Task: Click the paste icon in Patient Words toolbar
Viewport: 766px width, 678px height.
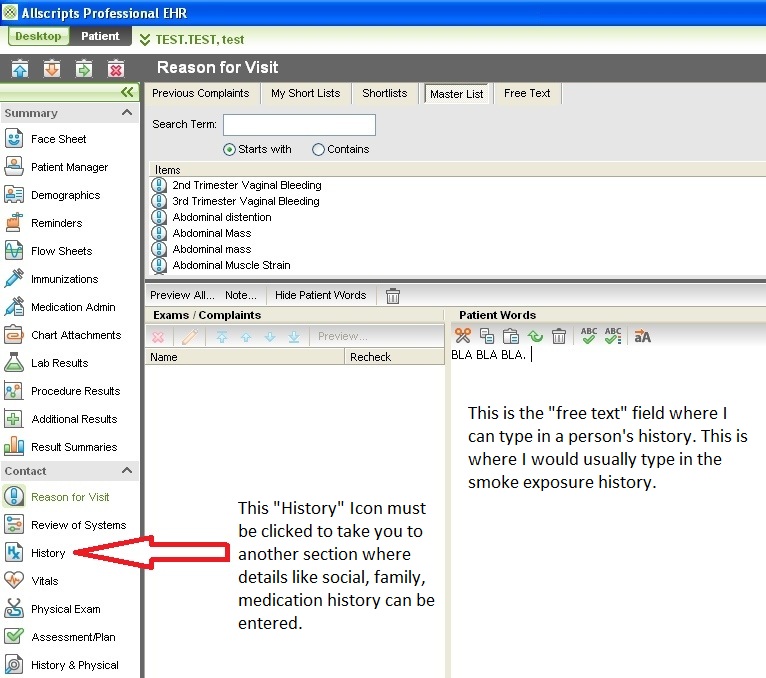Action: coord(511,336)
